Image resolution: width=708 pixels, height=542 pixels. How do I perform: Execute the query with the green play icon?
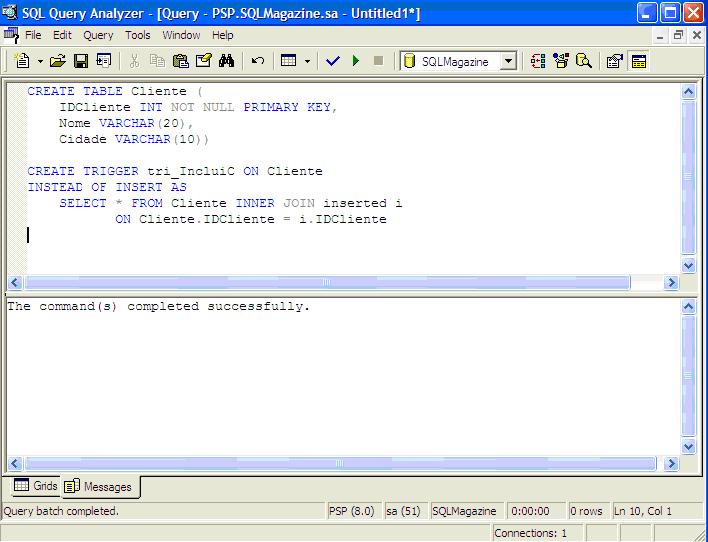[x=356, y=61]
